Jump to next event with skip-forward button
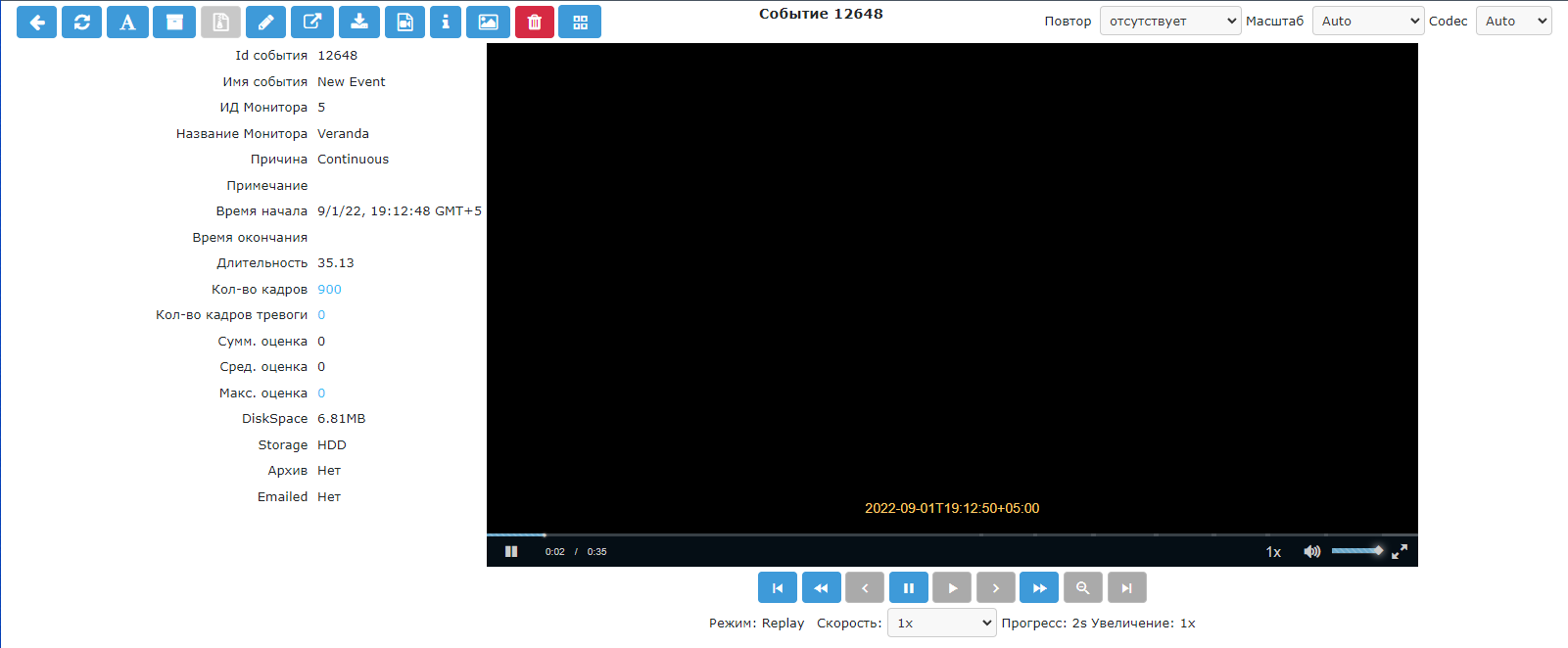Screen dimensions: 1568x648 [1127, 587]
